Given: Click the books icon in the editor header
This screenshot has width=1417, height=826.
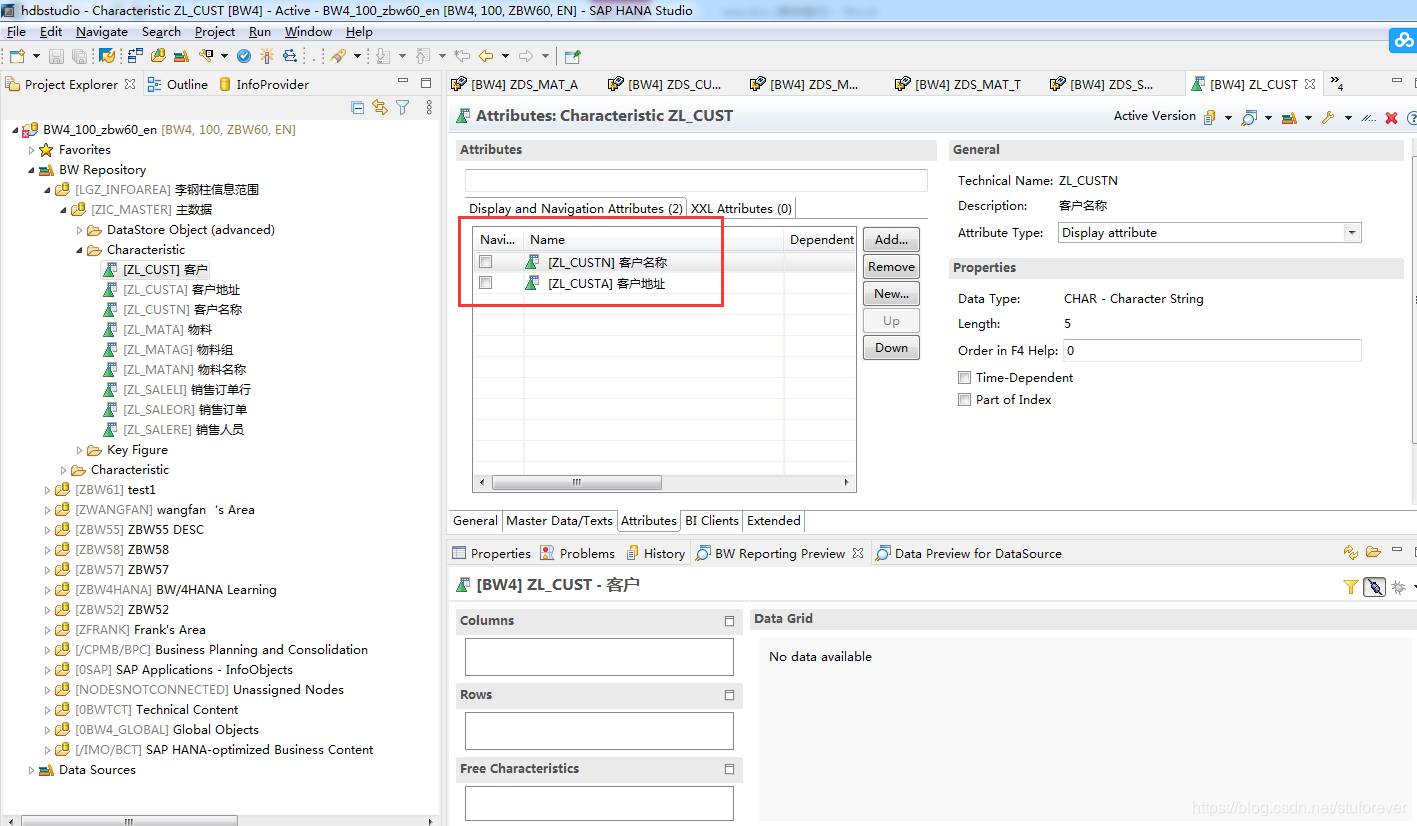Looking at the screenshot, I should pos(1290,117).
